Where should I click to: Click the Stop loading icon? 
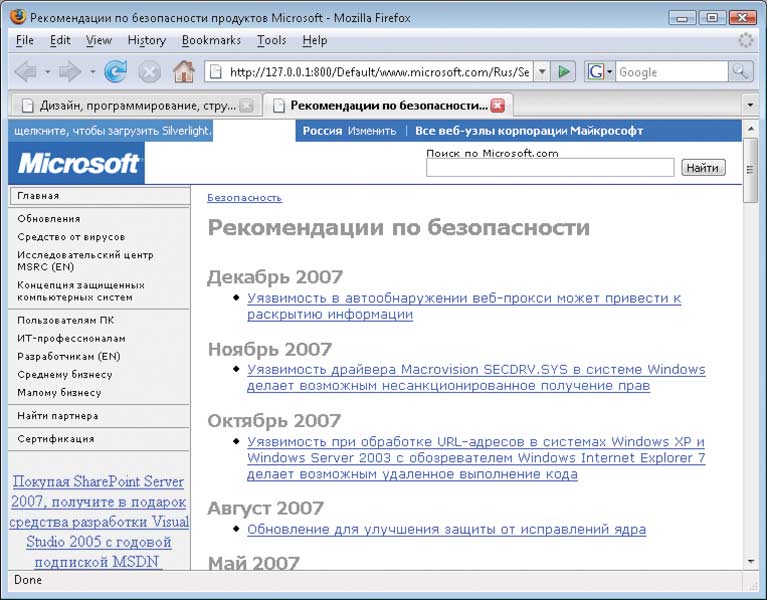coord(149,72)
